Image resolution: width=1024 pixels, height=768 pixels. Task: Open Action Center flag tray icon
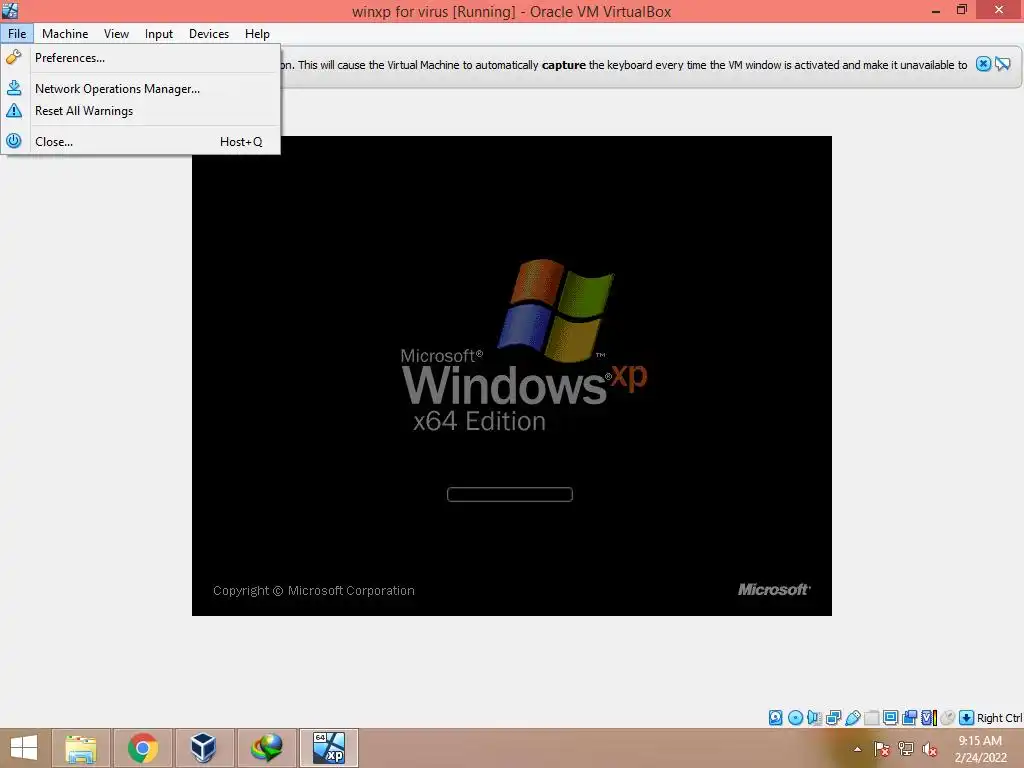pos(882,749)
